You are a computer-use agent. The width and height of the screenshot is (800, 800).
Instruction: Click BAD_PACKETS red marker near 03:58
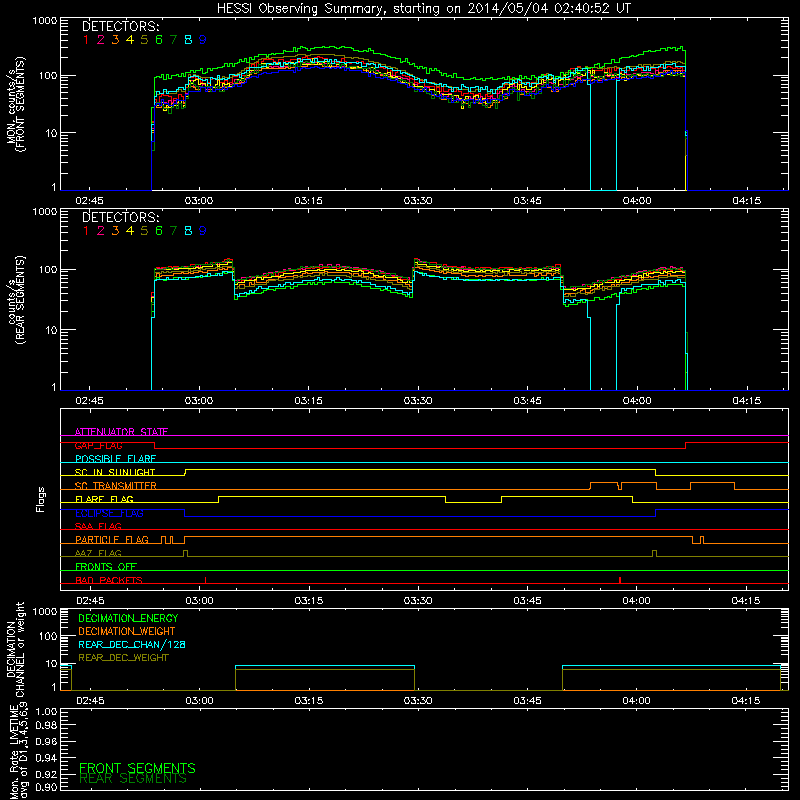point(620,580)
